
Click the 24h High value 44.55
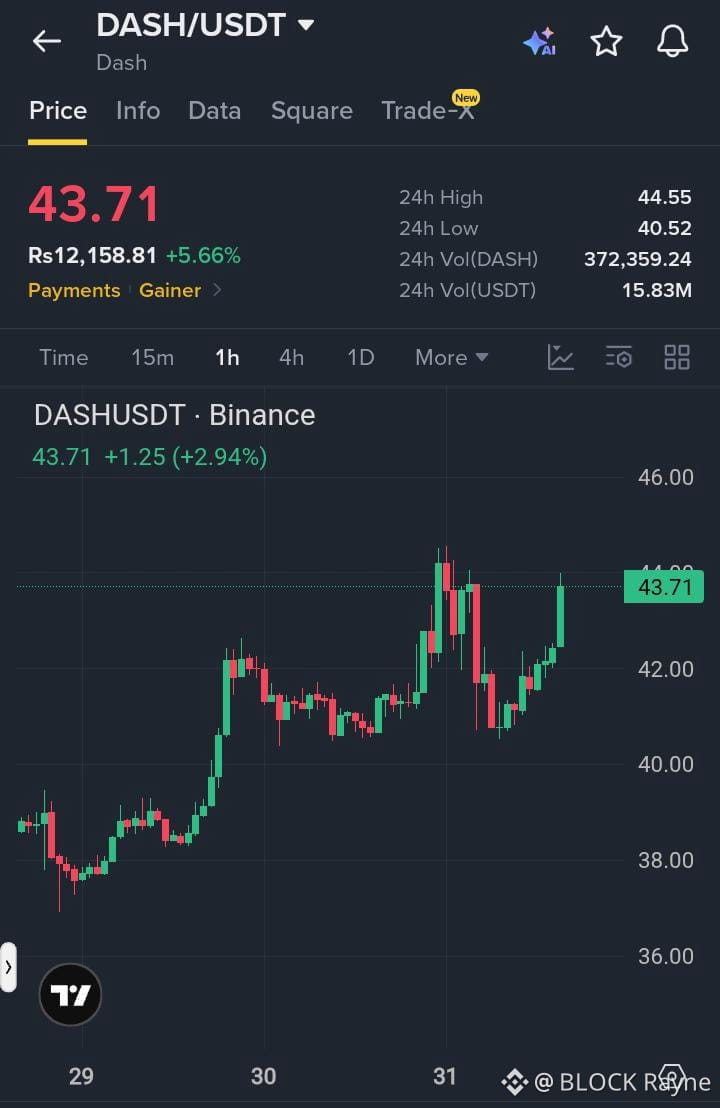pyautogui.click(x=664, y=197)
